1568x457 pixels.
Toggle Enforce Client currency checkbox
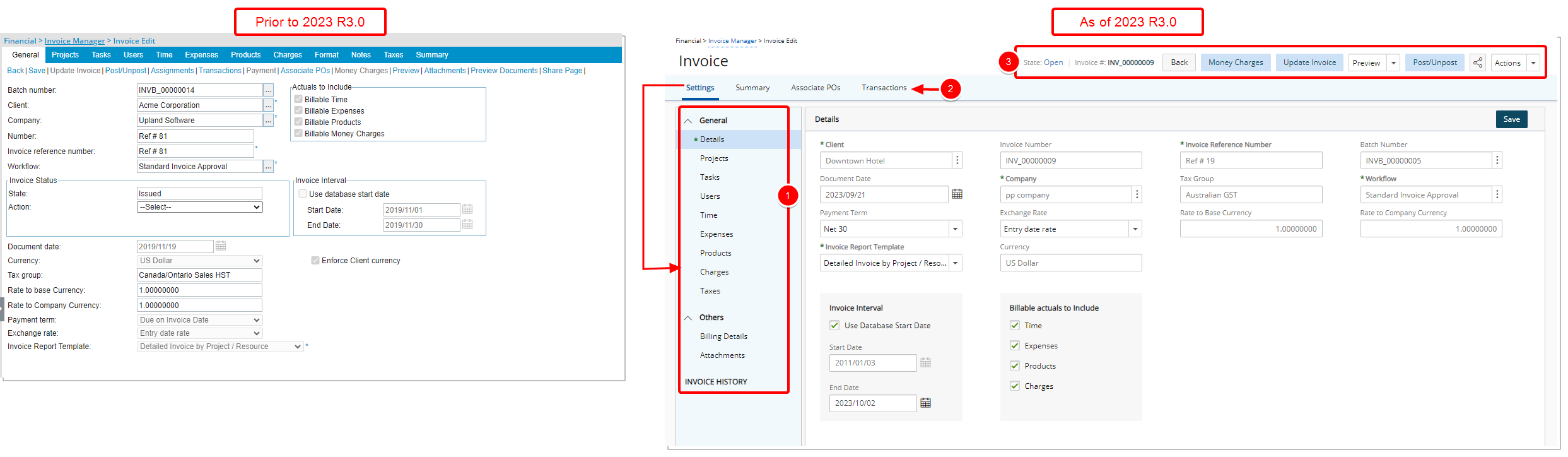(315, 260)
